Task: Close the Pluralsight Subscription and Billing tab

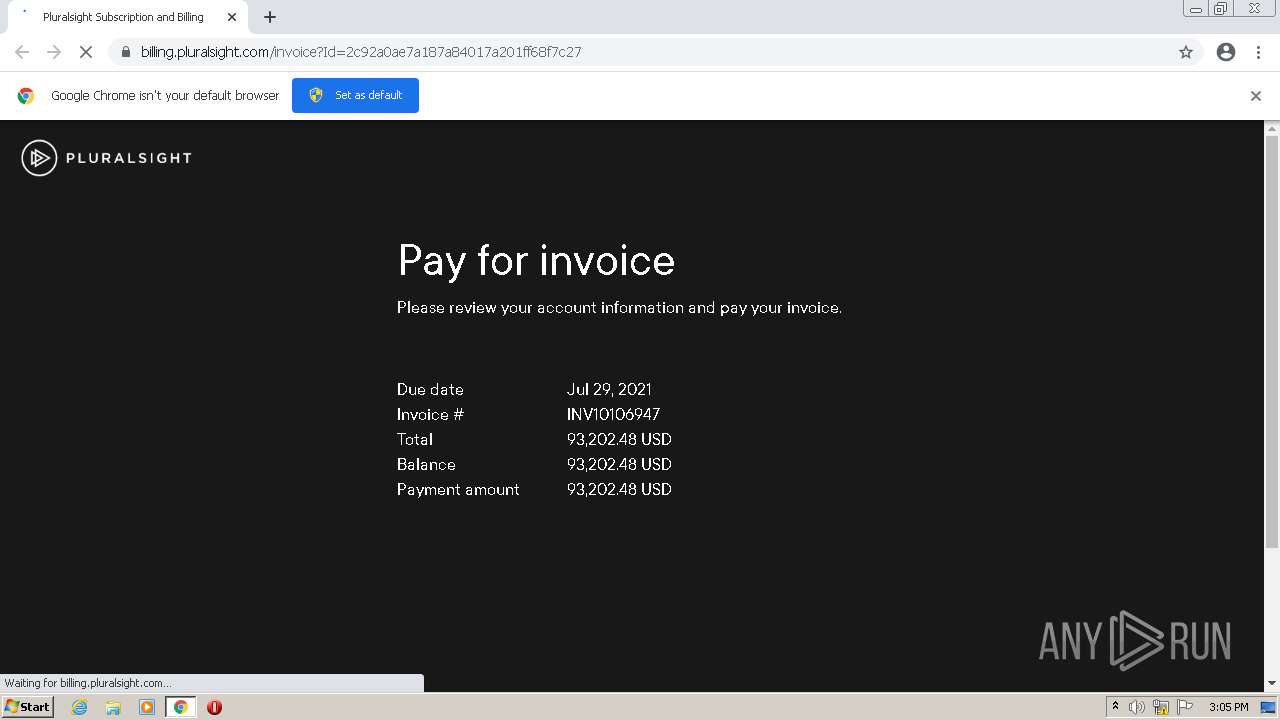Action: 232,17
